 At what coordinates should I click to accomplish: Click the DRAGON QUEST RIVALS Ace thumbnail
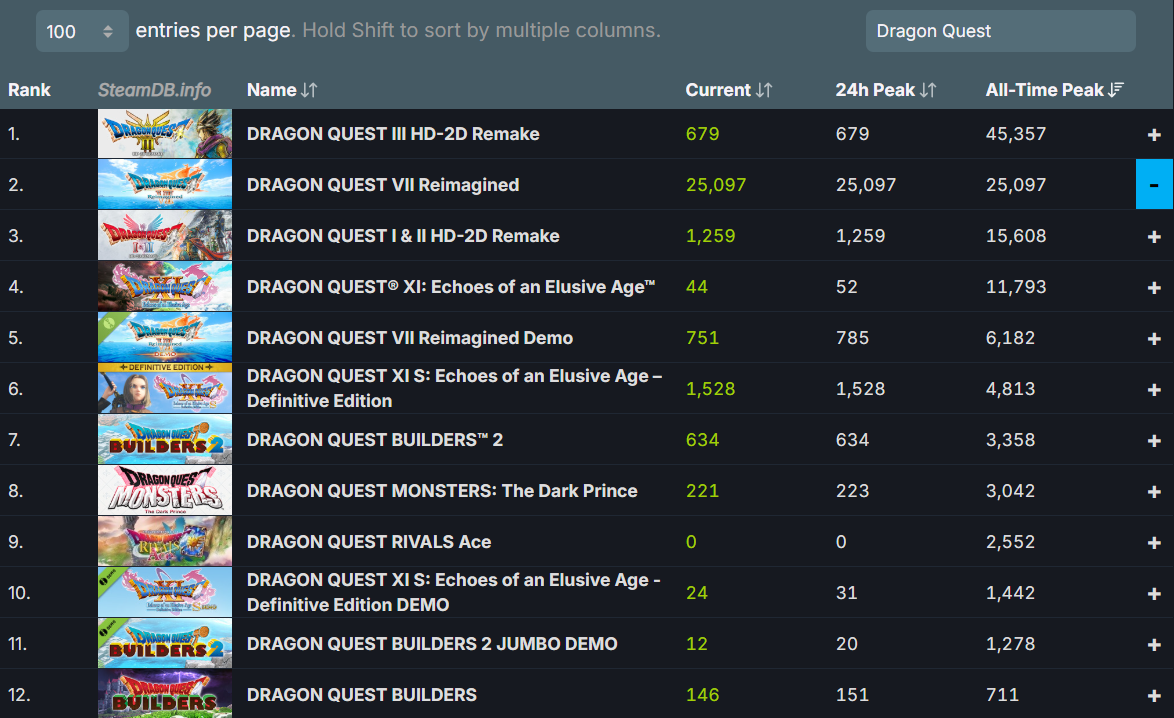pyautogui.click(x=165, y=542)
